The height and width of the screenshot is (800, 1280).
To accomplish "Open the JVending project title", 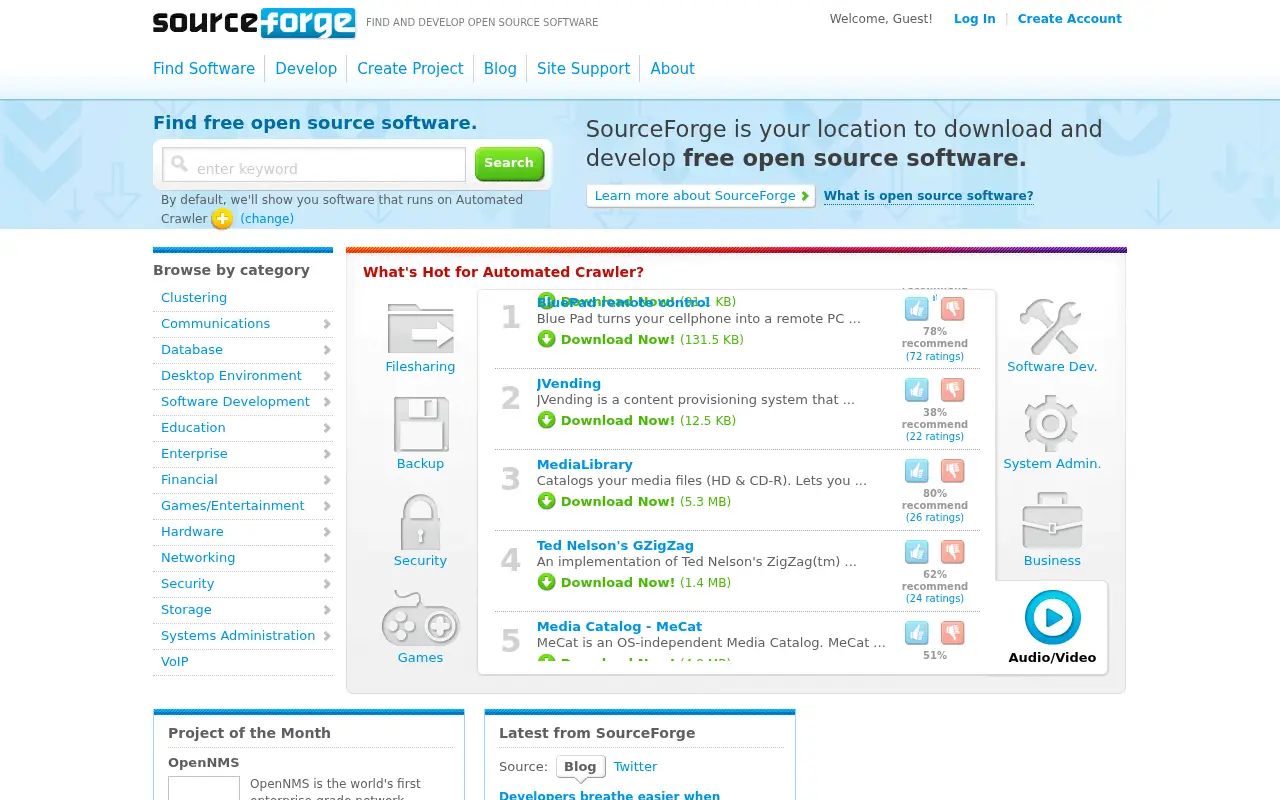I will (x=569, y=384).
